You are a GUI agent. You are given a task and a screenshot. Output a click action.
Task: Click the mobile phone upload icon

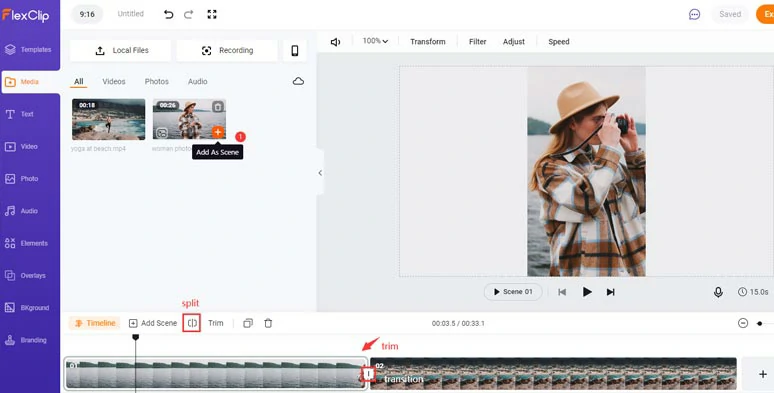pos(295,50)
